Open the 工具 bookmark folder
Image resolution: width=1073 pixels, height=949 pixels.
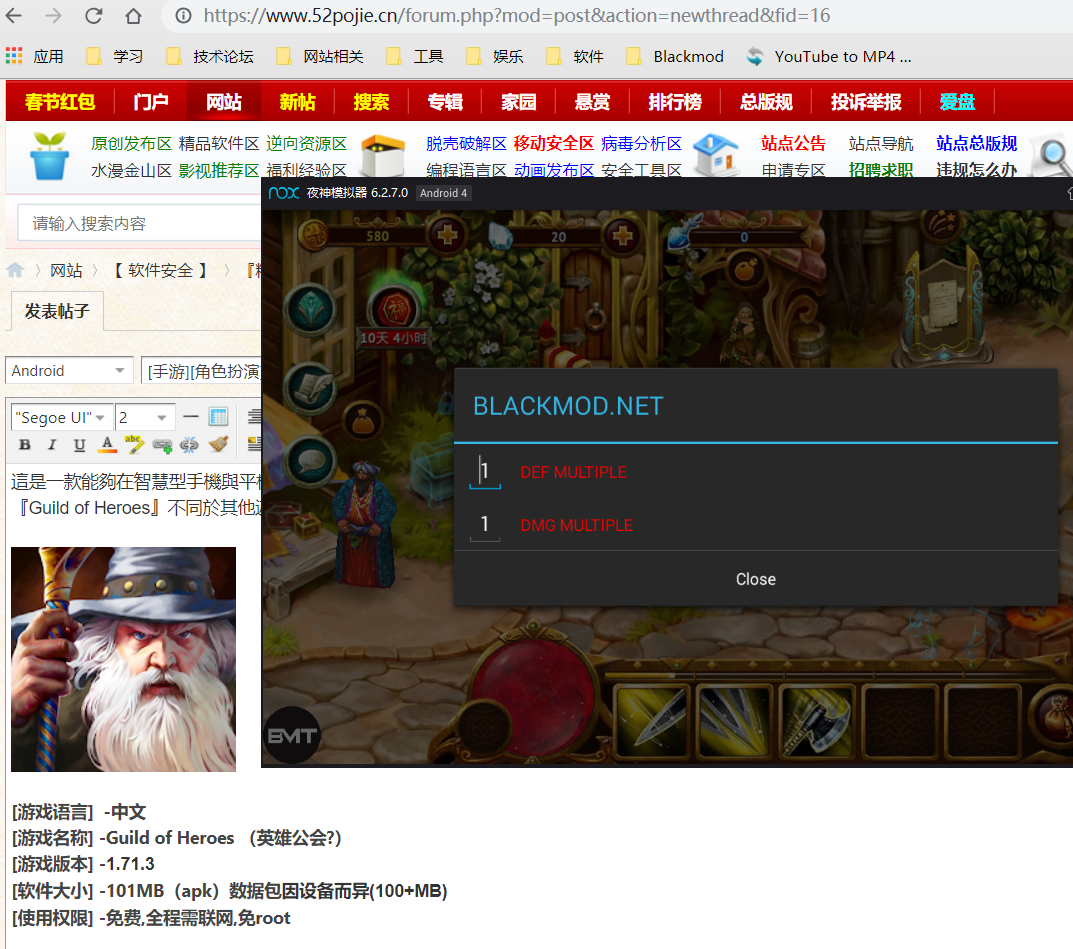(x=415, y=56)
